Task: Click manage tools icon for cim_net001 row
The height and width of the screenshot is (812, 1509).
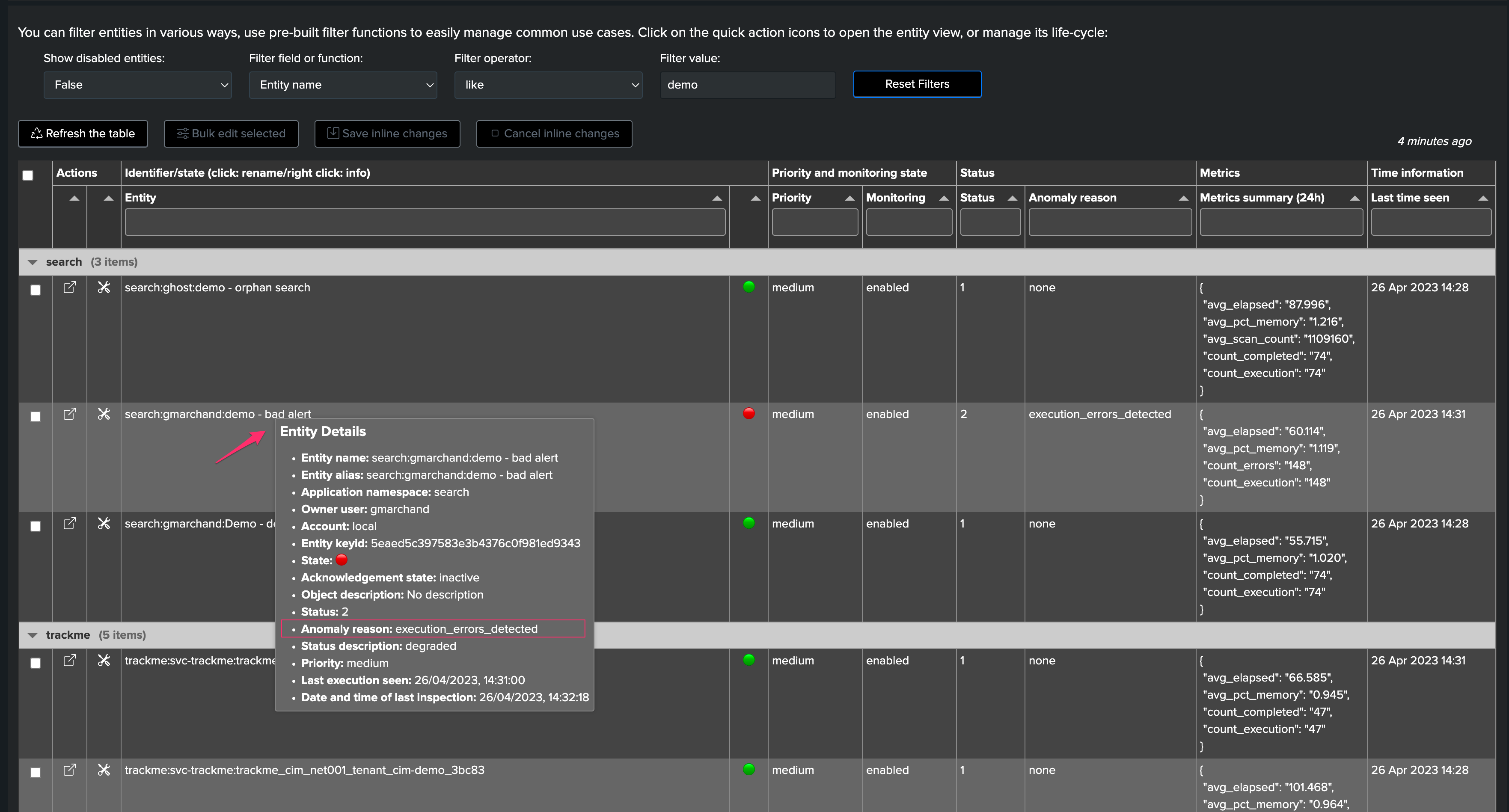Action: [104, 770]
